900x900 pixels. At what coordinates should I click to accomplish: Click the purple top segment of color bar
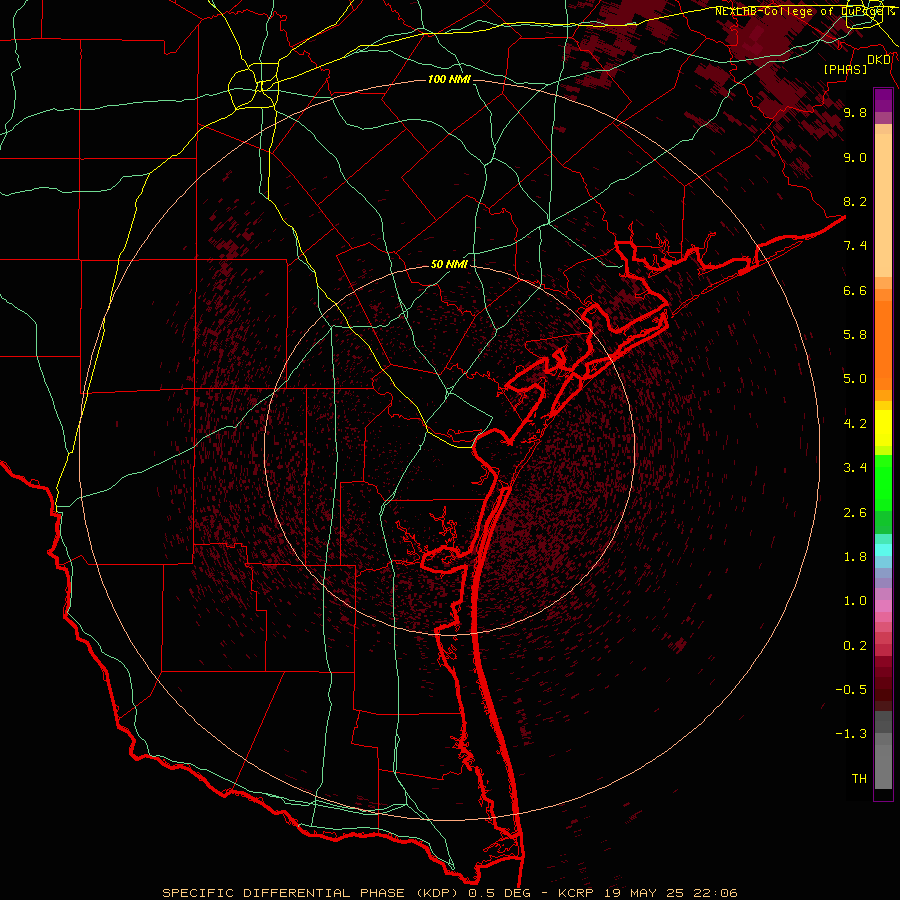point(883,100)
